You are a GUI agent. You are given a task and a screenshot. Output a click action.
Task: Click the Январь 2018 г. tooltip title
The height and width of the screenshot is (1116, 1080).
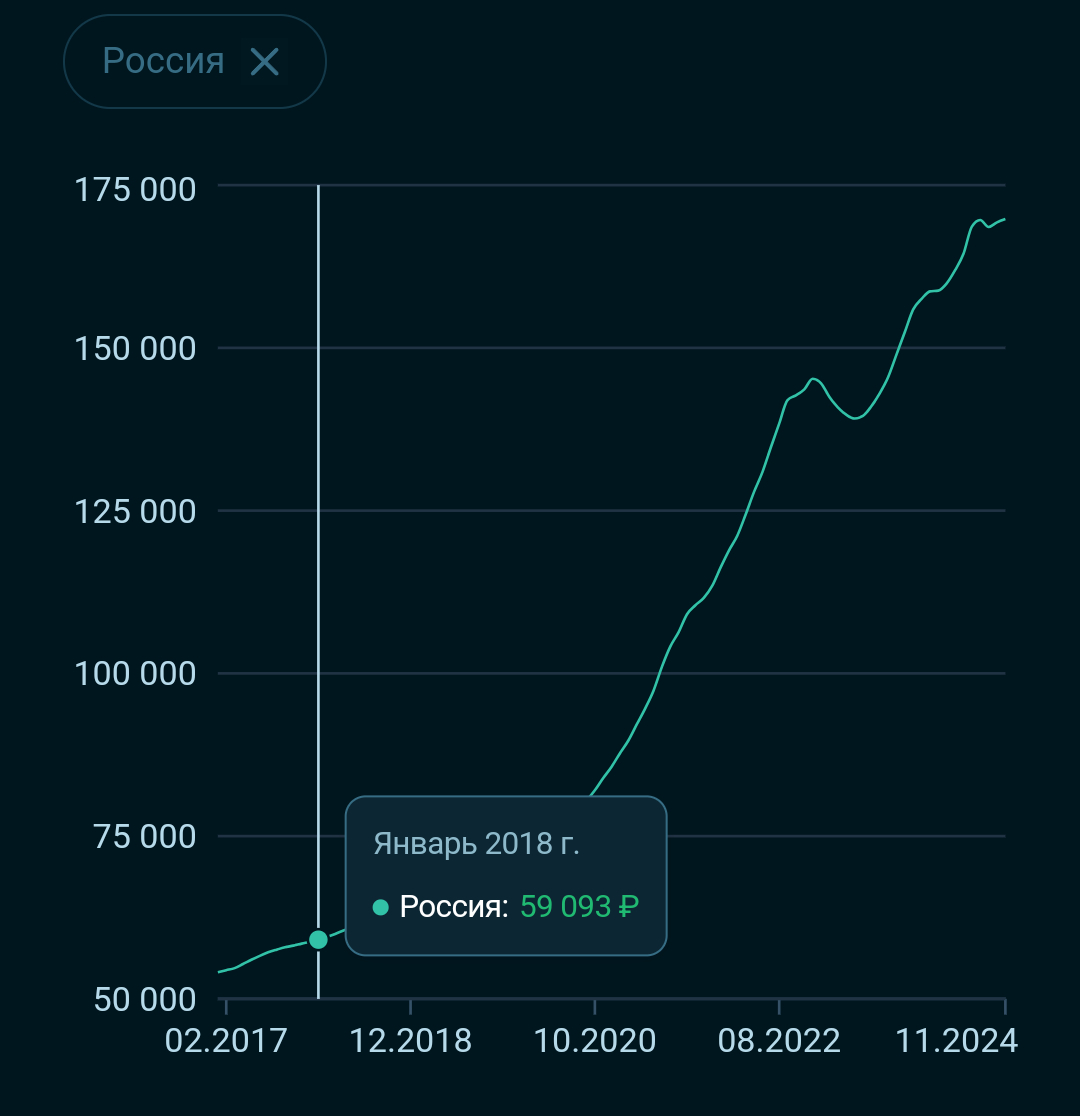[x=476, y=844]
